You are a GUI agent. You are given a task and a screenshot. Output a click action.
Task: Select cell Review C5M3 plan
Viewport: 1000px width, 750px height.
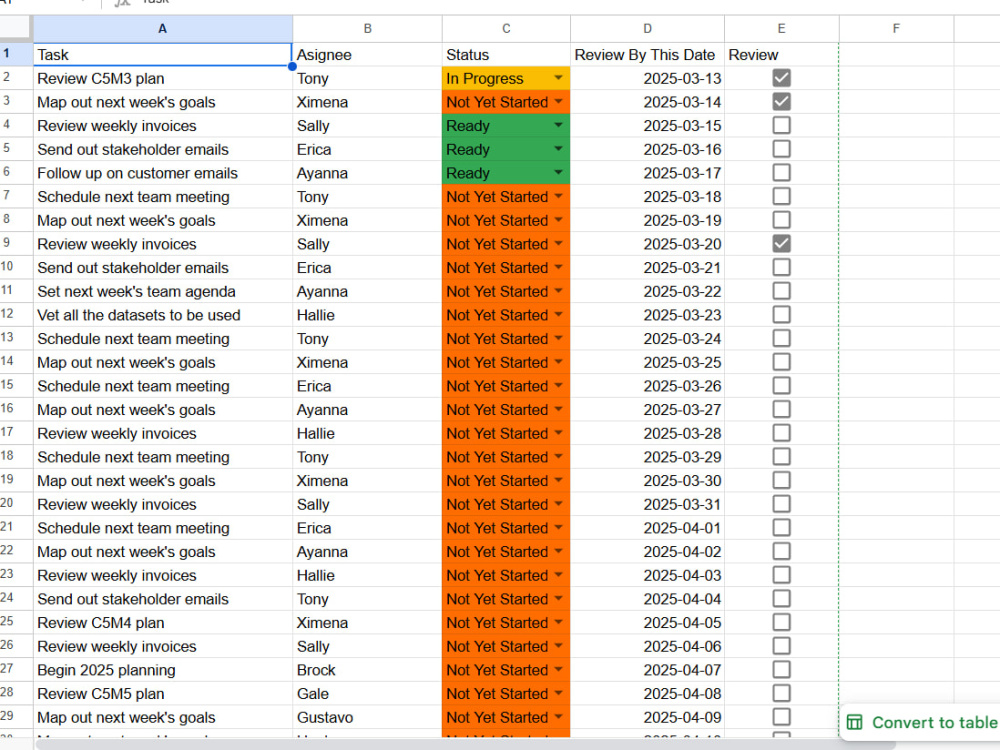[x=163, y=78]
